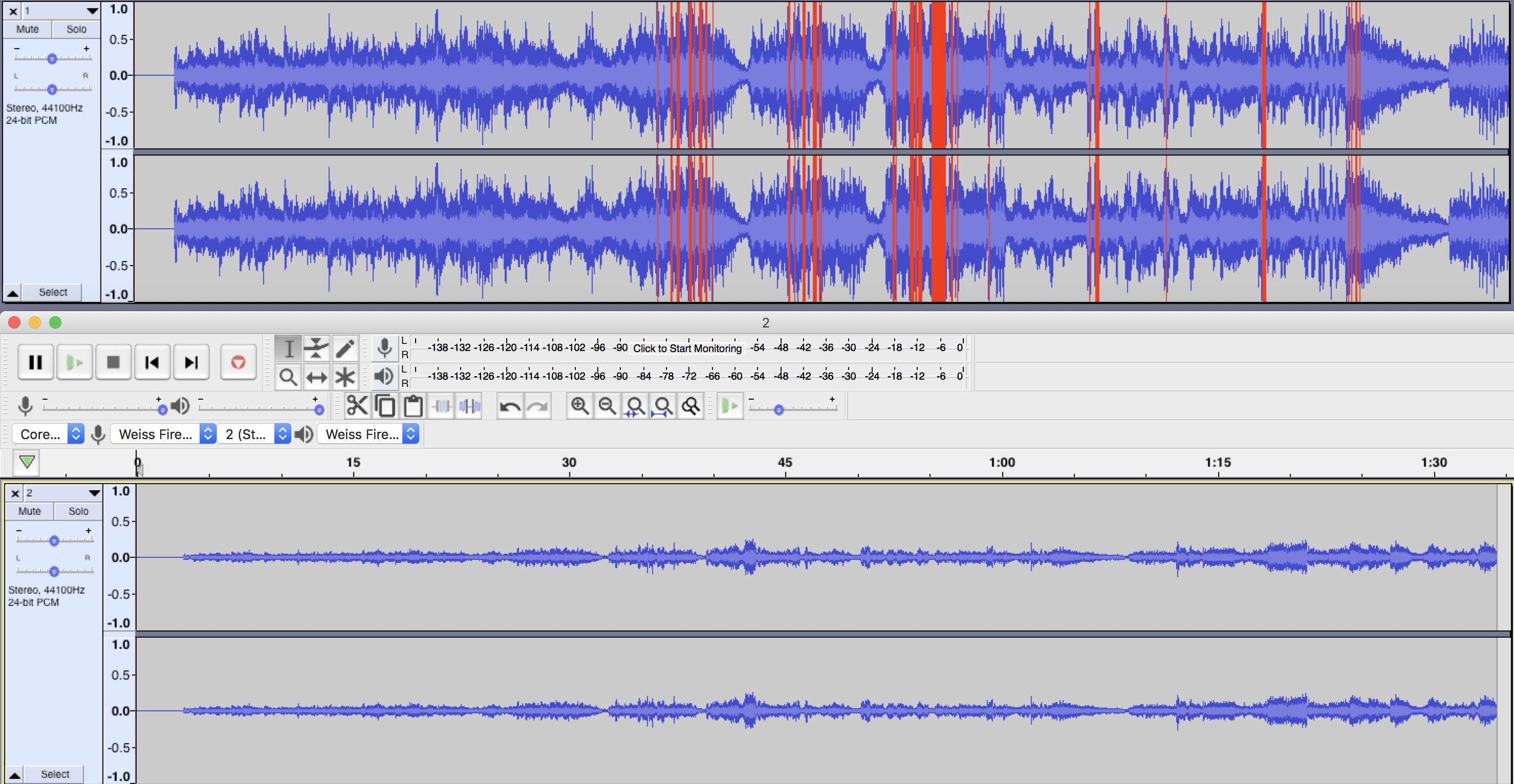Start playback with the green Play button
Viewport: 1514px width, 784px height.
click(x=75, y=362)
